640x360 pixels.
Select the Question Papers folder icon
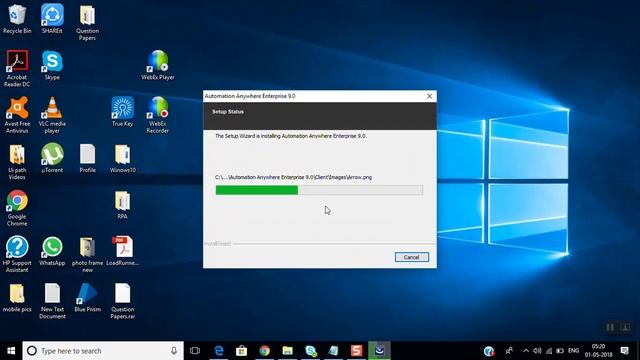tap(87, 22)
